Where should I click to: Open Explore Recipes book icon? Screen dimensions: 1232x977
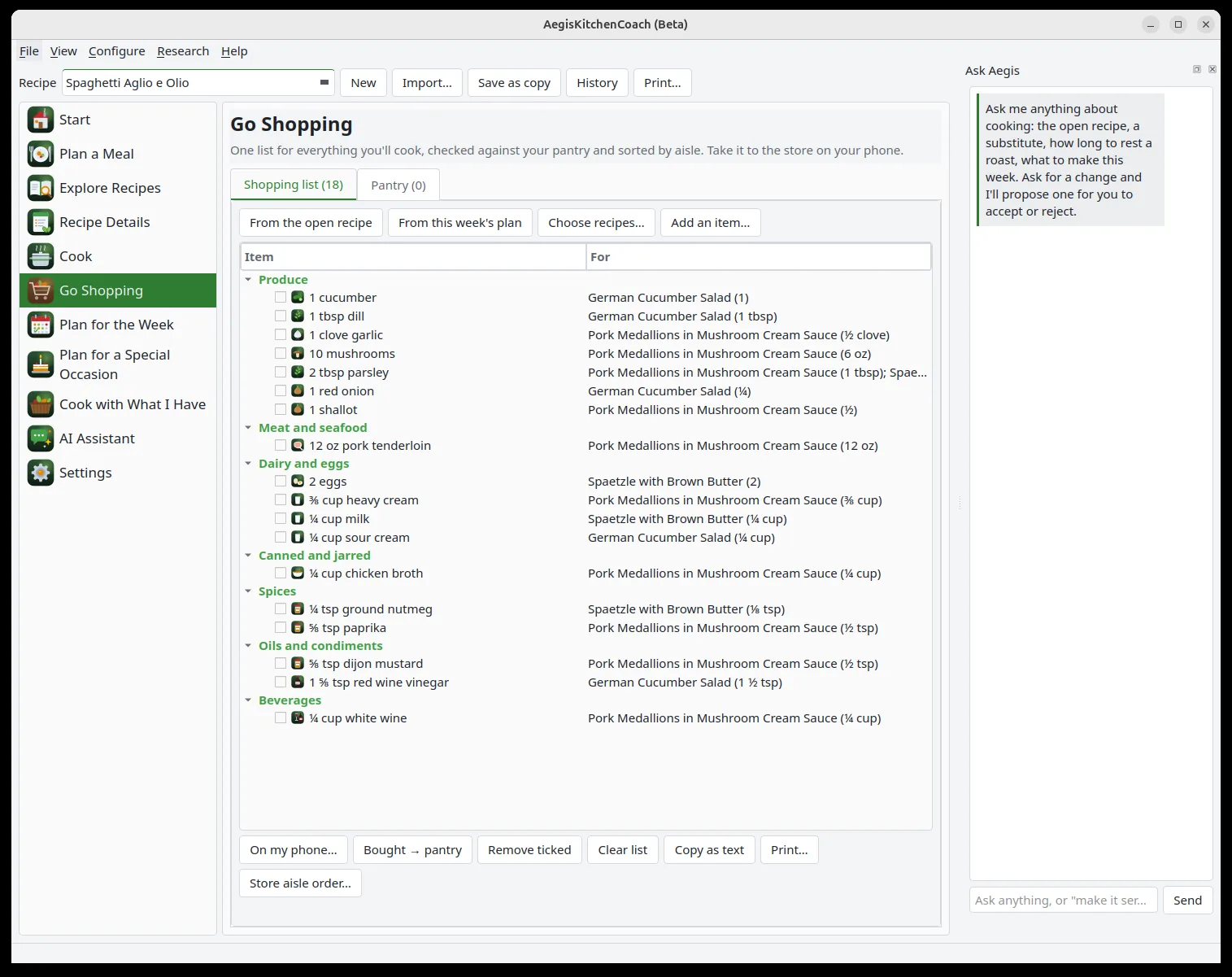(x=40, y=188)
